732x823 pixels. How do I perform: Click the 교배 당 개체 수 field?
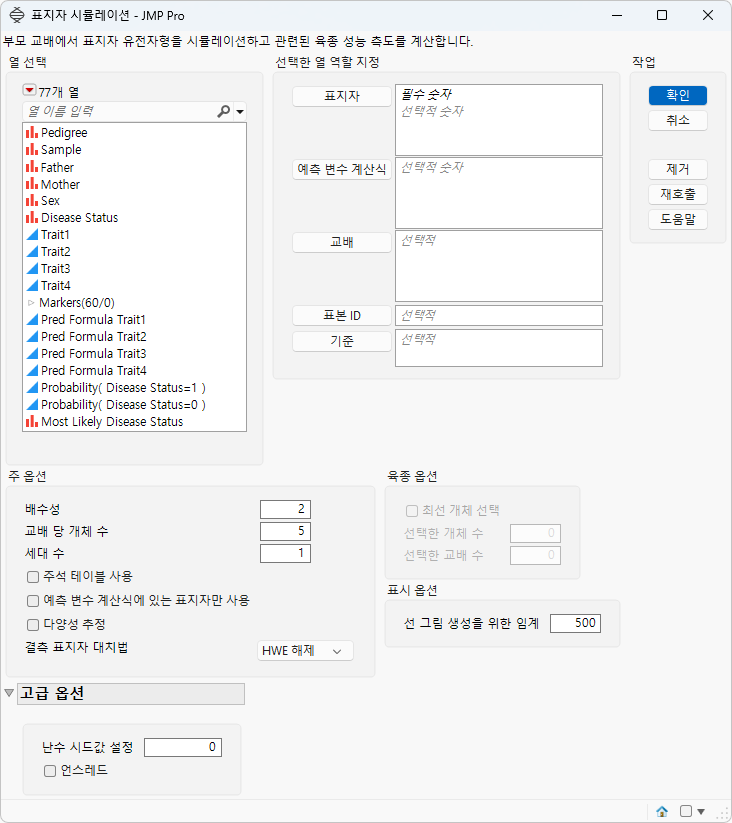tap(285, 531)
